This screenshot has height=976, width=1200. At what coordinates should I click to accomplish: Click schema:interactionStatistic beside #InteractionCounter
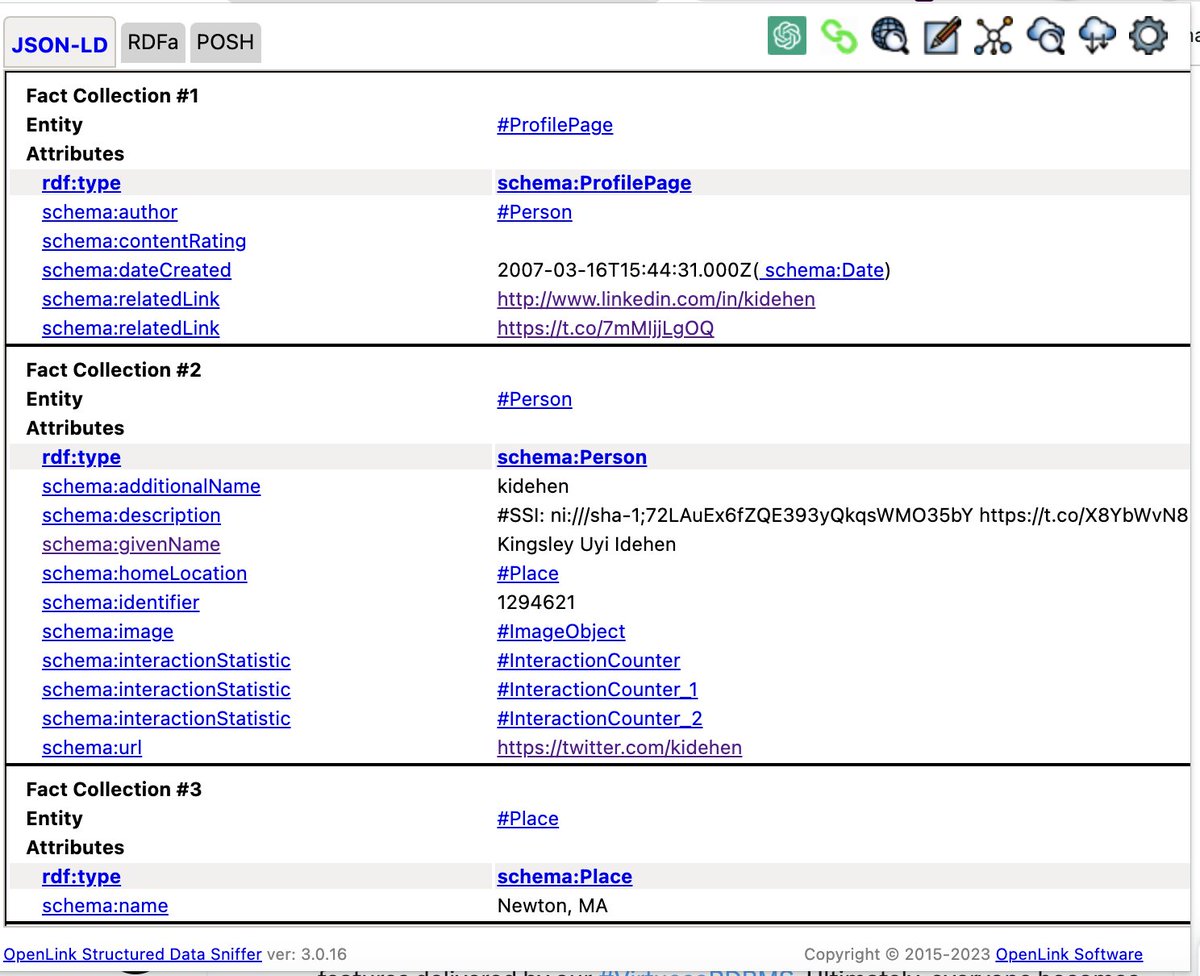pyautogui.click(x=166, y=660)
